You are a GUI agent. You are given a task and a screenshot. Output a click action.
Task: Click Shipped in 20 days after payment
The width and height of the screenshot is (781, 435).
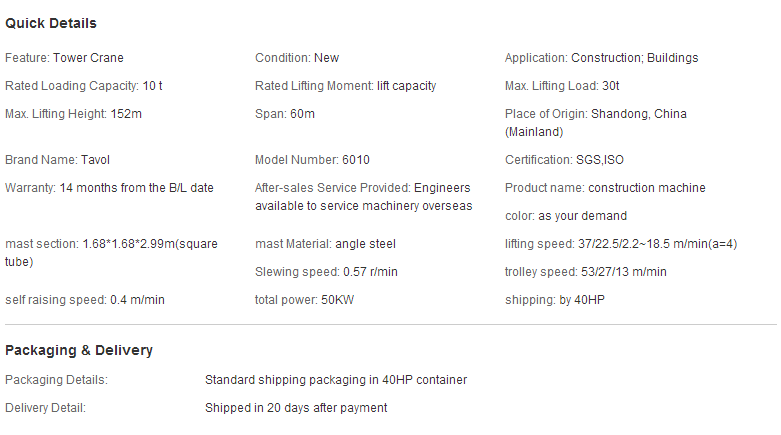pyautogui.click(x=296, y=408)
